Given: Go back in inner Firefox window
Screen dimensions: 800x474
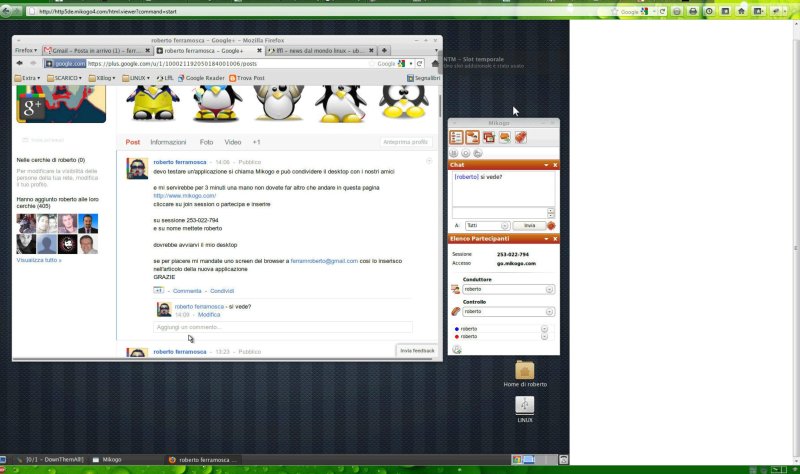Looking at the screenshot, I should (x=19, y=63).
